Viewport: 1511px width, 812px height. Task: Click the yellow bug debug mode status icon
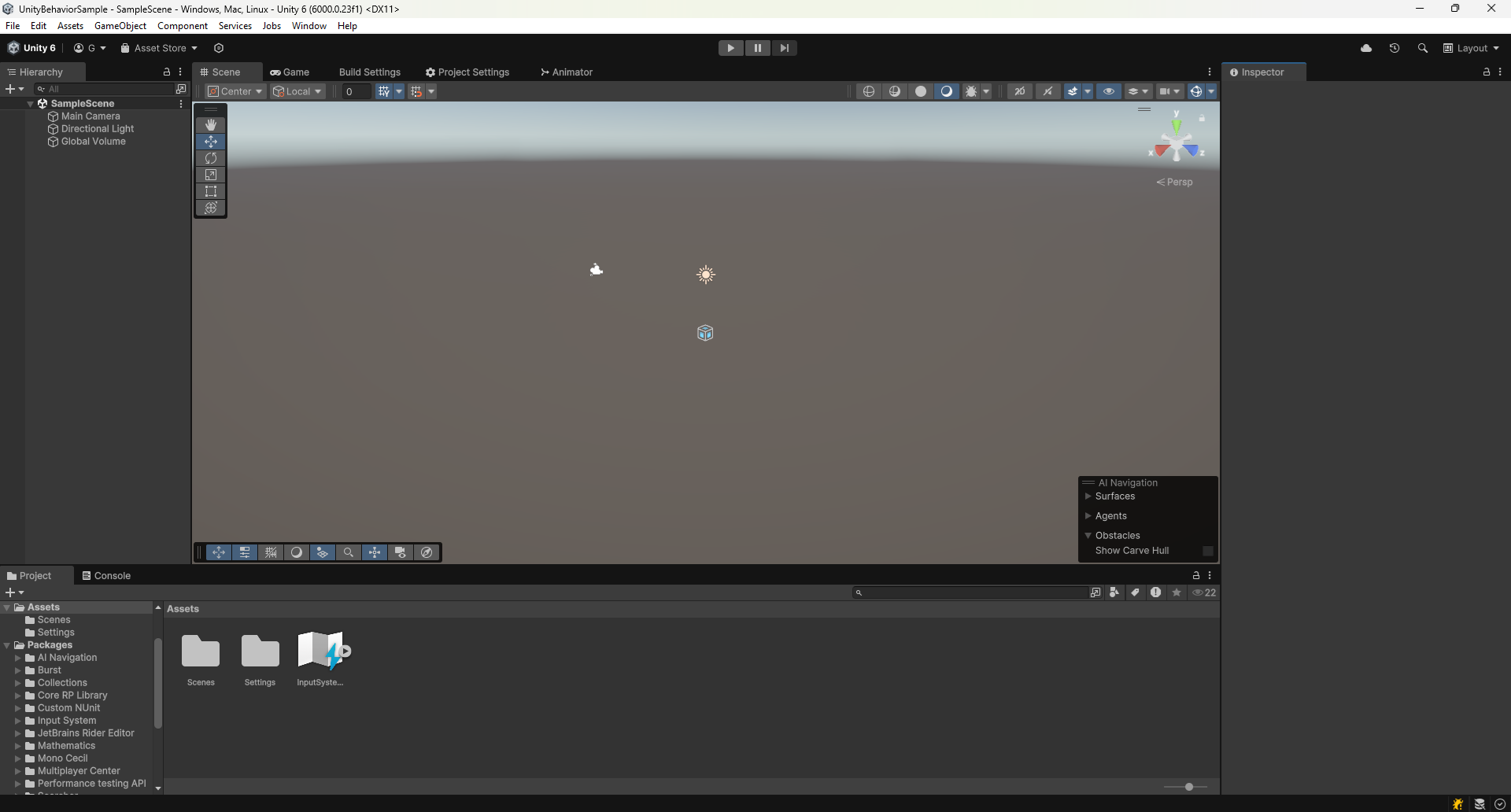click(x=1458, y=804)
